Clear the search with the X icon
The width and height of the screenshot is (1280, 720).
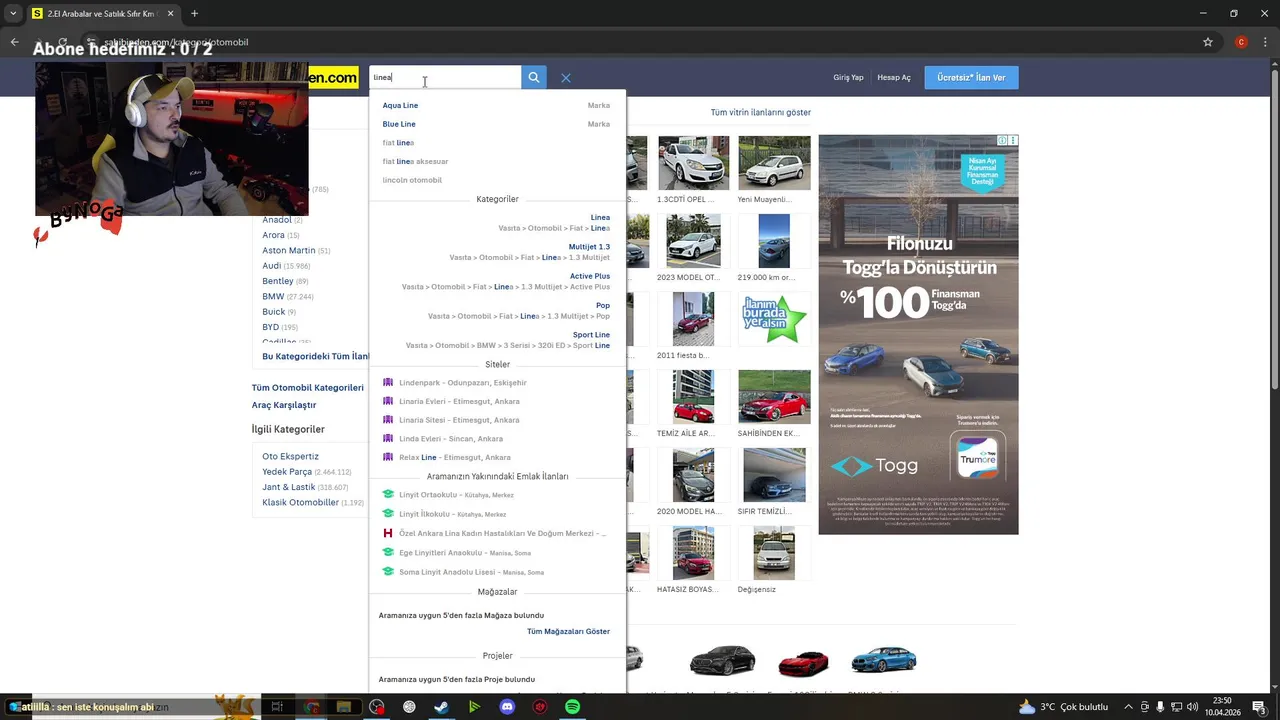coord(566,77)
